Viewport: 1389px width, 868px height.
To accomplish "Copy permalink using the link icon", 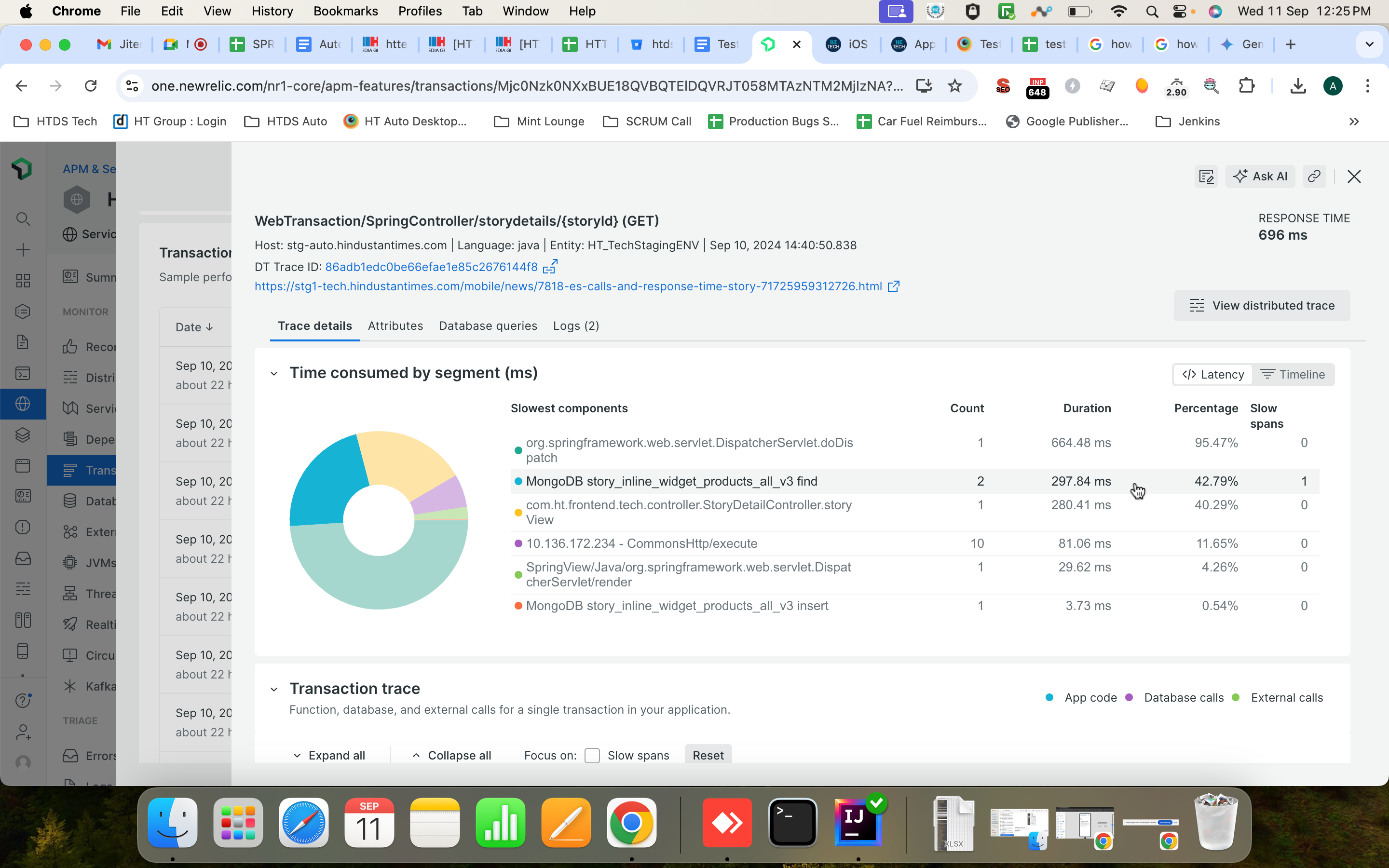I will click(1314, 176).
